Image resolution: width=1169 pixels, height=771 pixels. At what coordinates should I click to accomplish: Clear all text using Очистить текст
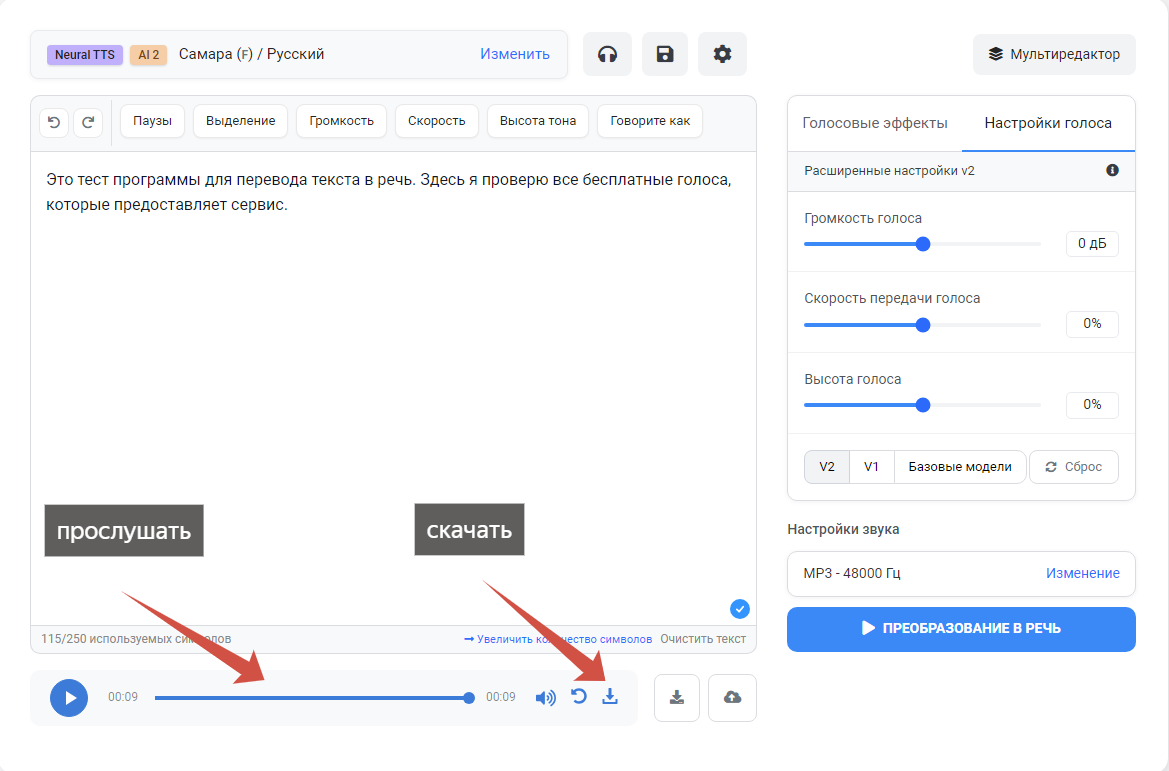[x=702, y=638]
